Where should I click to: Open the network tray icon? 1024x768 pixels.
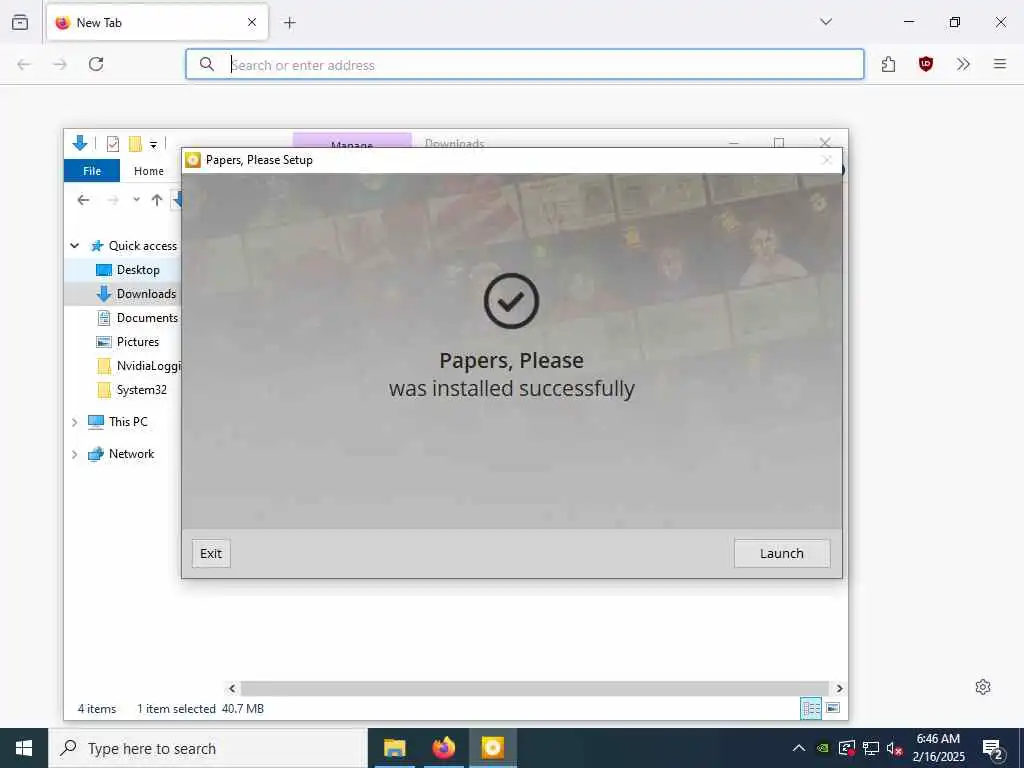coord(871,748)
